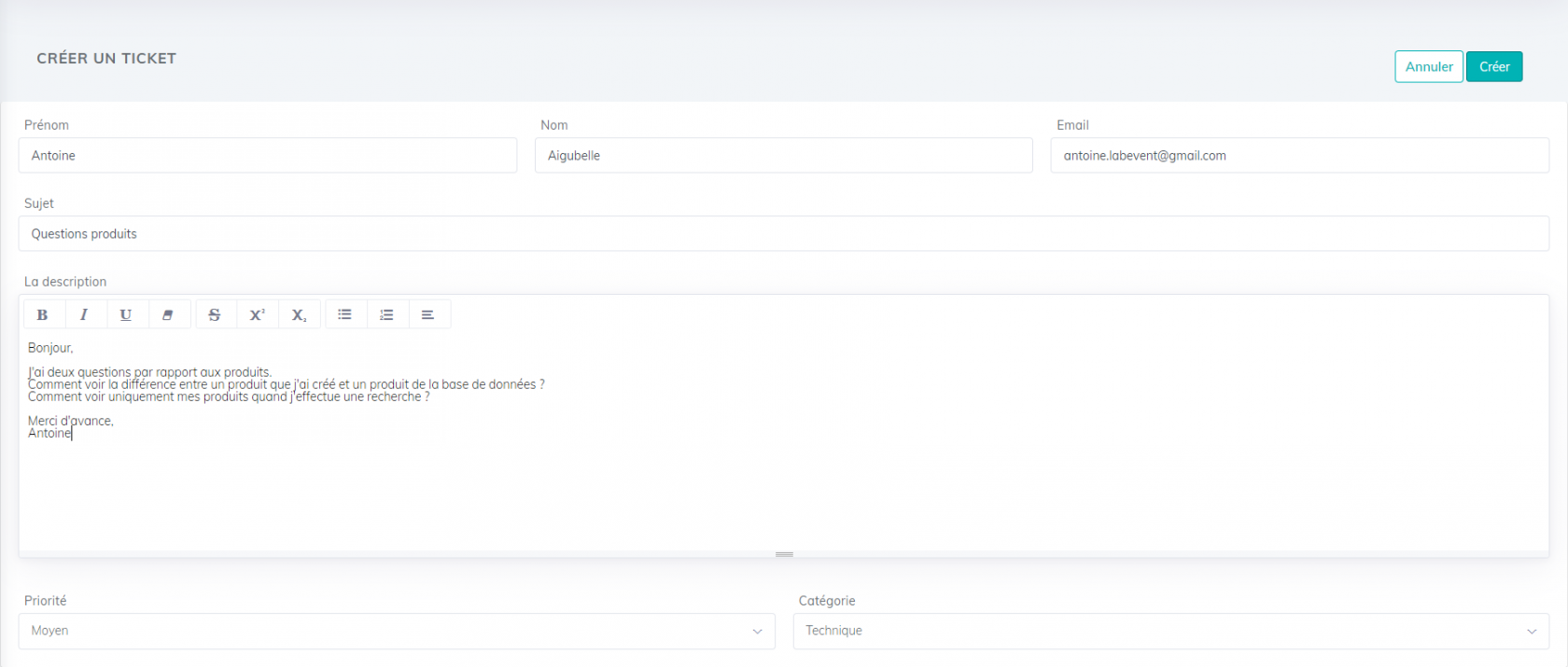The image size is (1568, 667).
Task: Focus the Nom field containing Aigubelle
Action: tap(783, 156)
